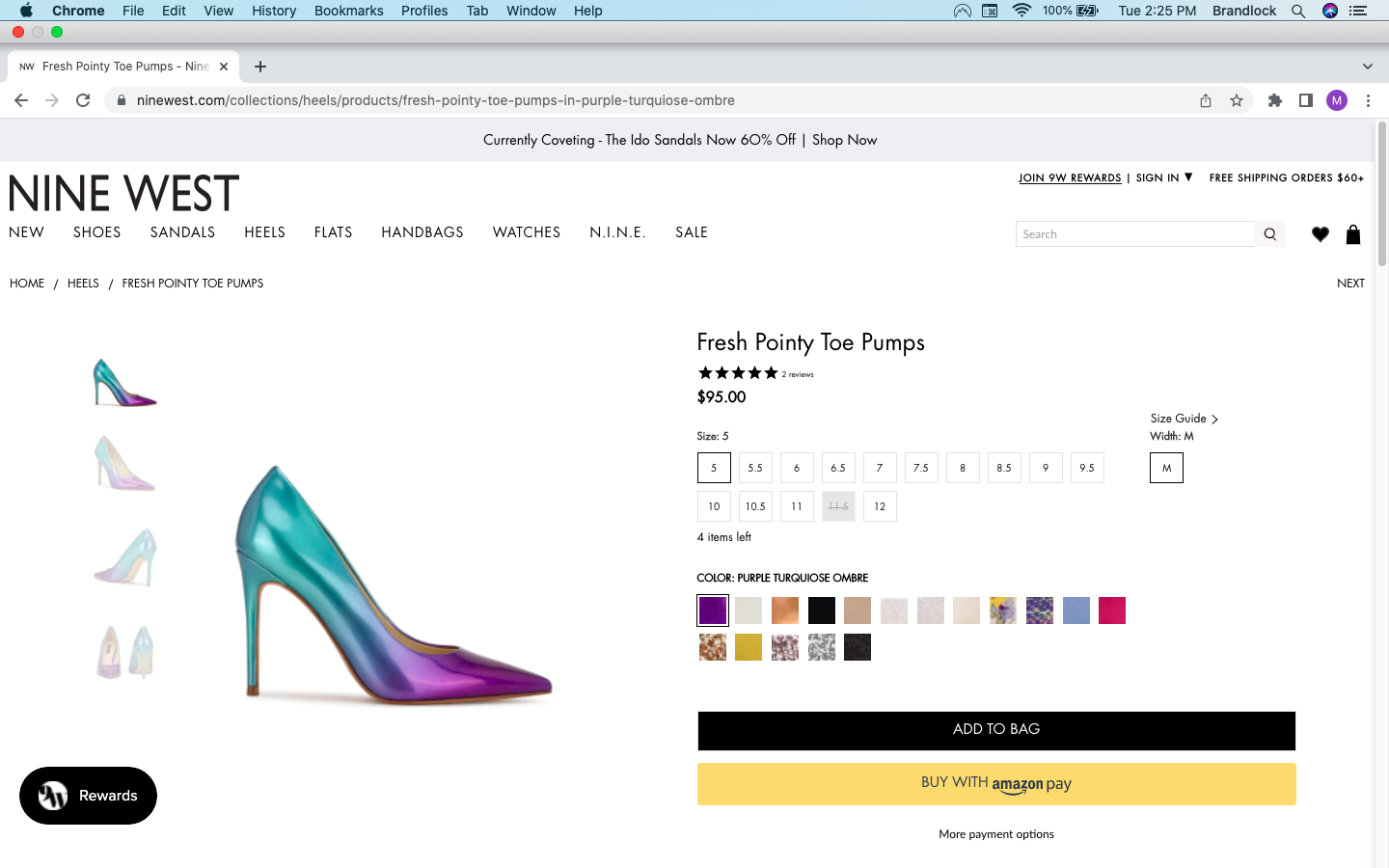Select the purple ombre color swatch
The width and height of the screenshot is (1389, 868).
click(x=713, y=610)
